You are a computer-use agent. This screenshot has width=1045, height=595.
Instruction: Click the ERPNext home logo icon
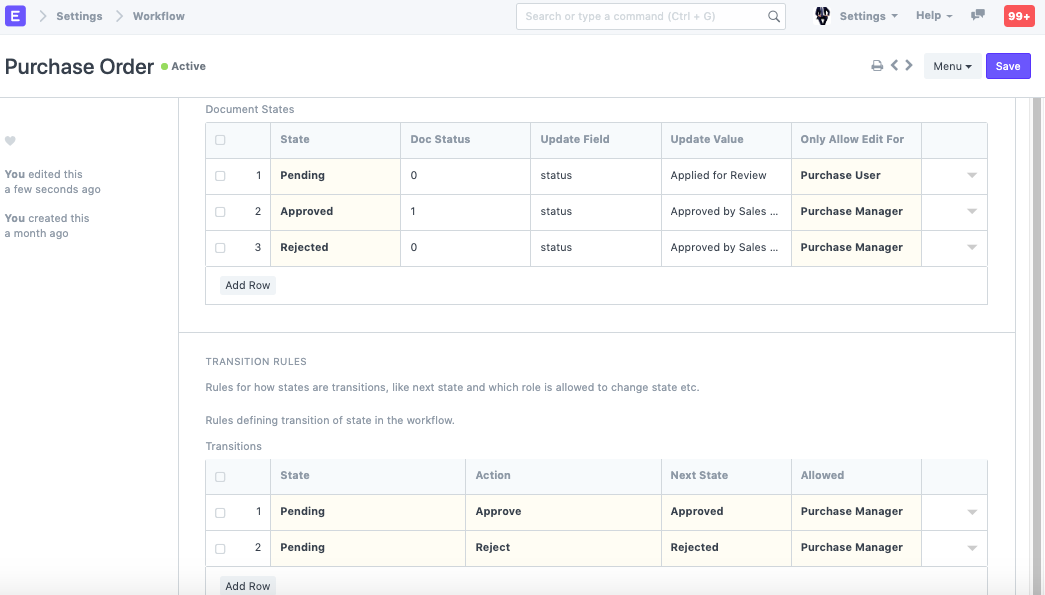click(x=15, y=16)
